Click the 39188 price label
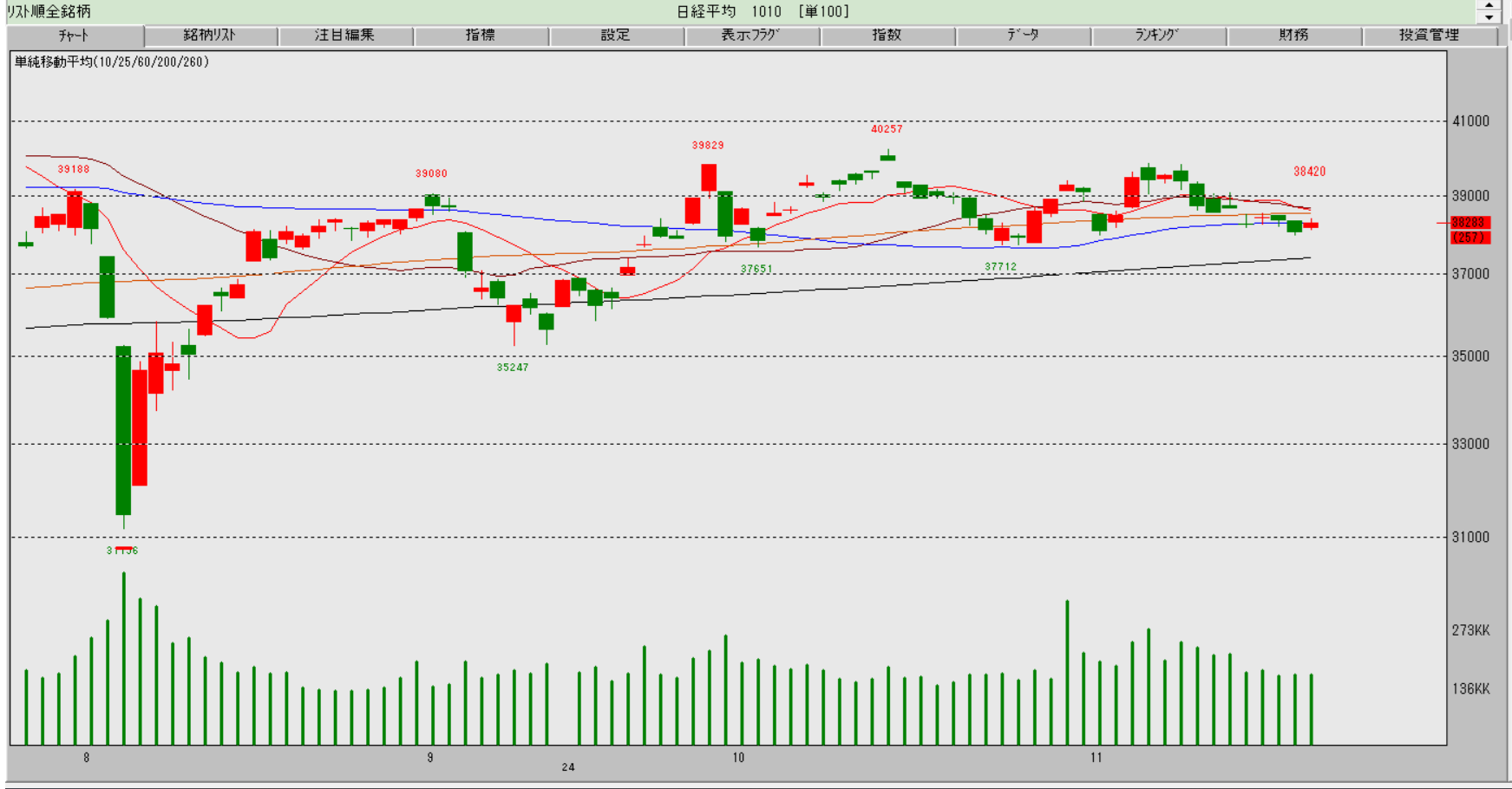The image size is (1512, 789). coord(74,170)
